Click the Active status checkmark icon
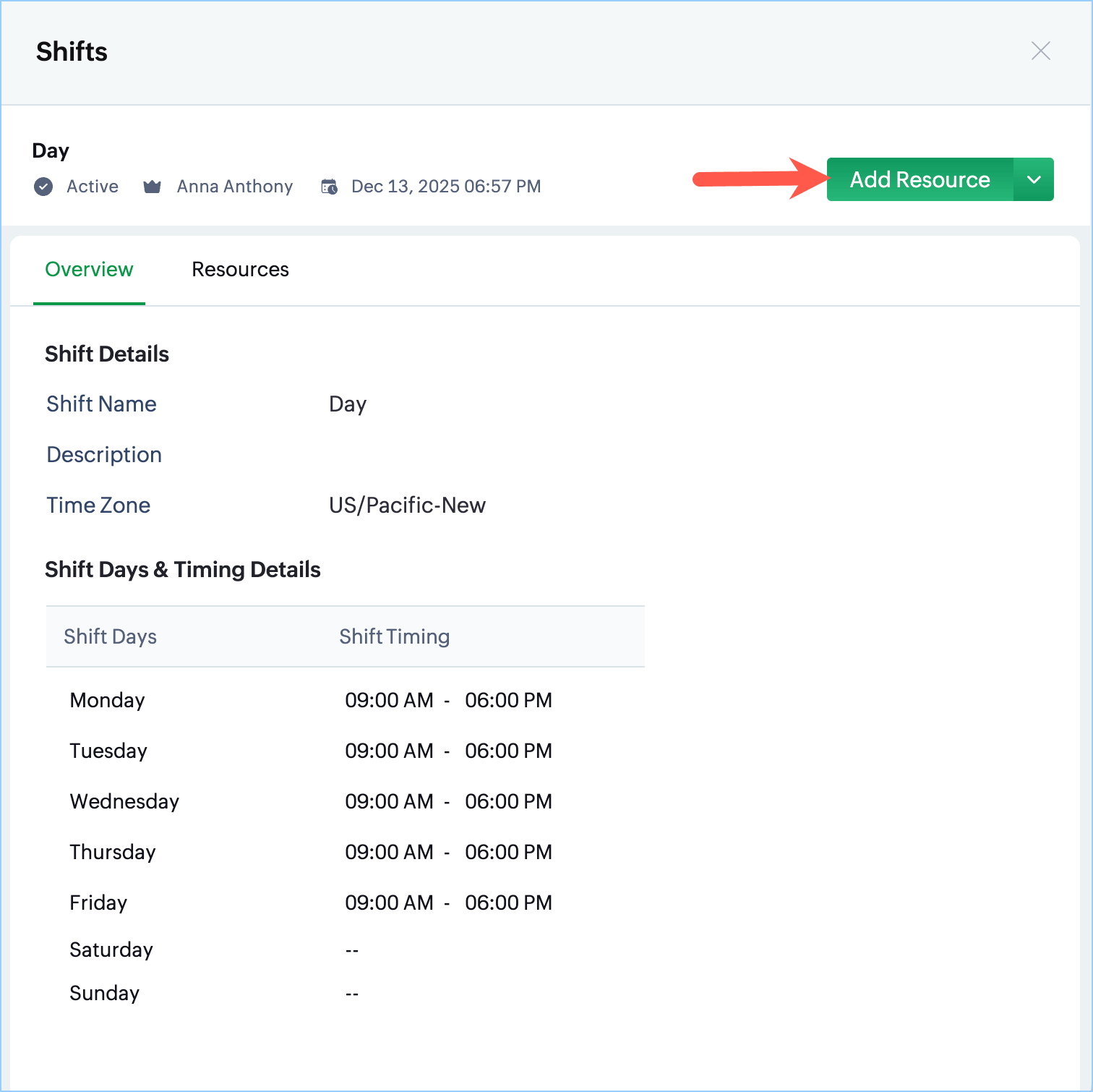 pos(43,187)
